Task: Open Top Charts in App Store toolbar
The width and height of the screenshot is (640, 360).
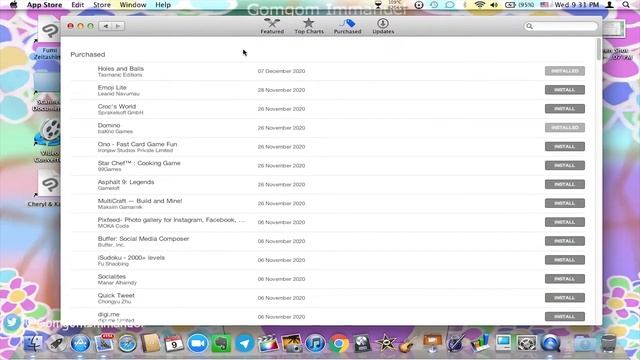Action: click(309, 26)
